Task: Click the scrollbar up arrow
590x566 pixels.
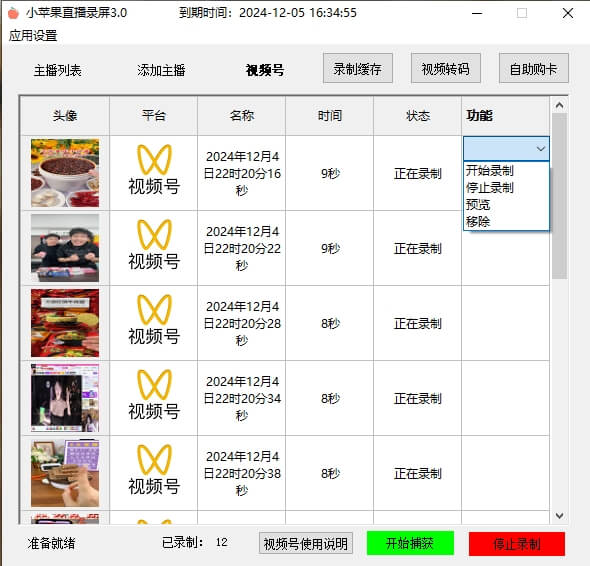Action: [559, 105]
